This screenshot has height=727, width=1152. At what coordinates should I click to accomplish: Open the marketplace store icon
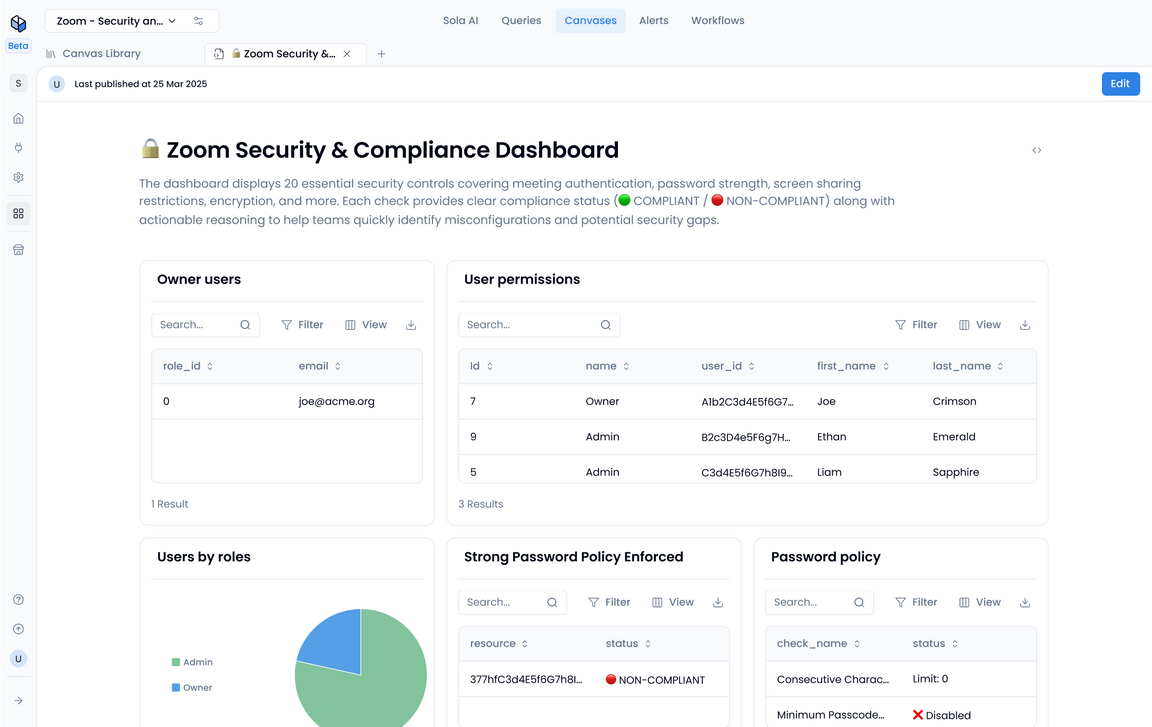pyautogui.click(x=18, y=250)
